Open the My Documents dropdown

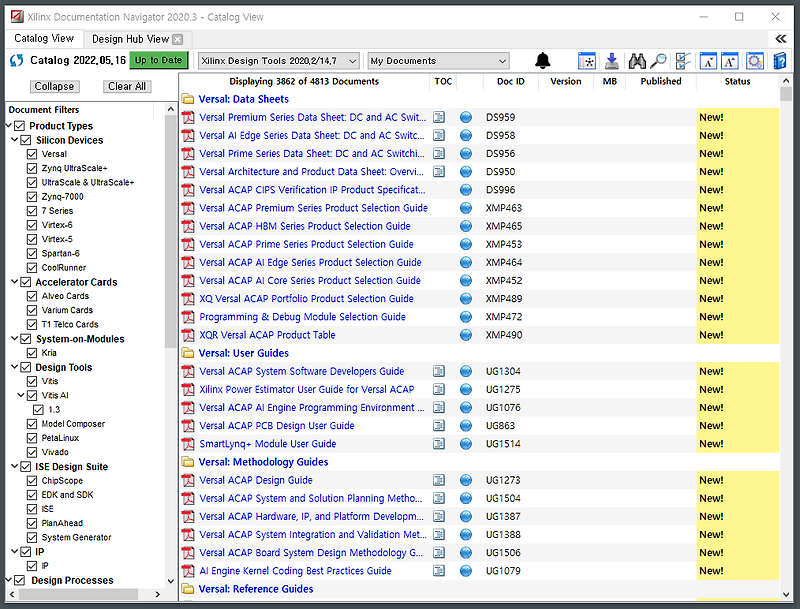503,61
